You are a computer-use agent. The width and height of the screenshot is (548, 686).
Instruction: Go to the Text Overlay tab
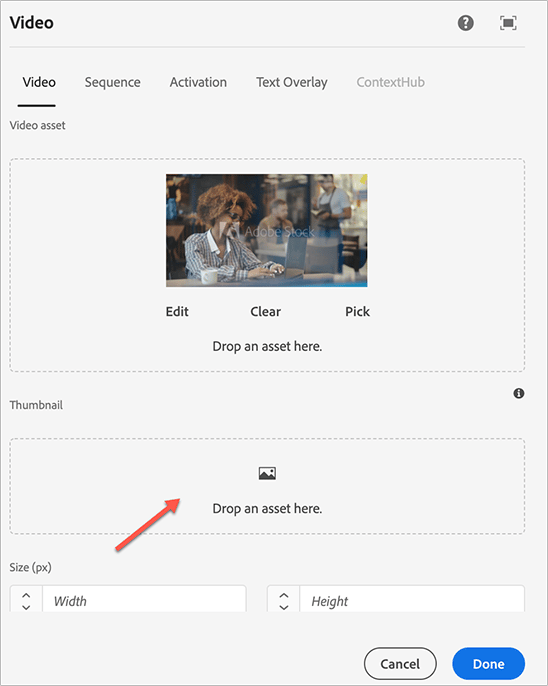click(x=292, y=82)
